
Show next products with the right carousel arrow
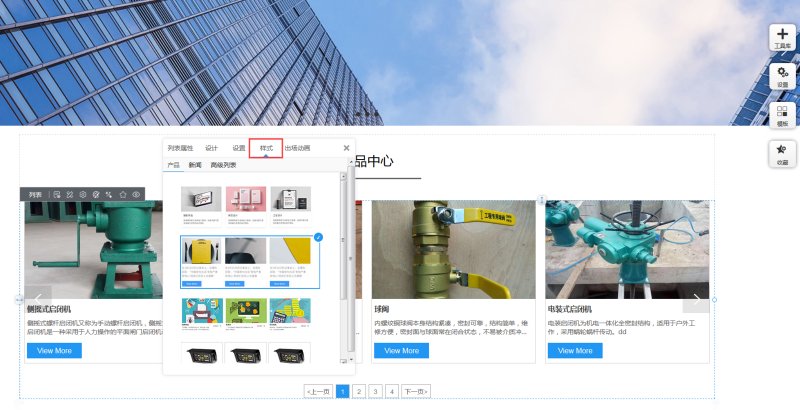point(696,299)
